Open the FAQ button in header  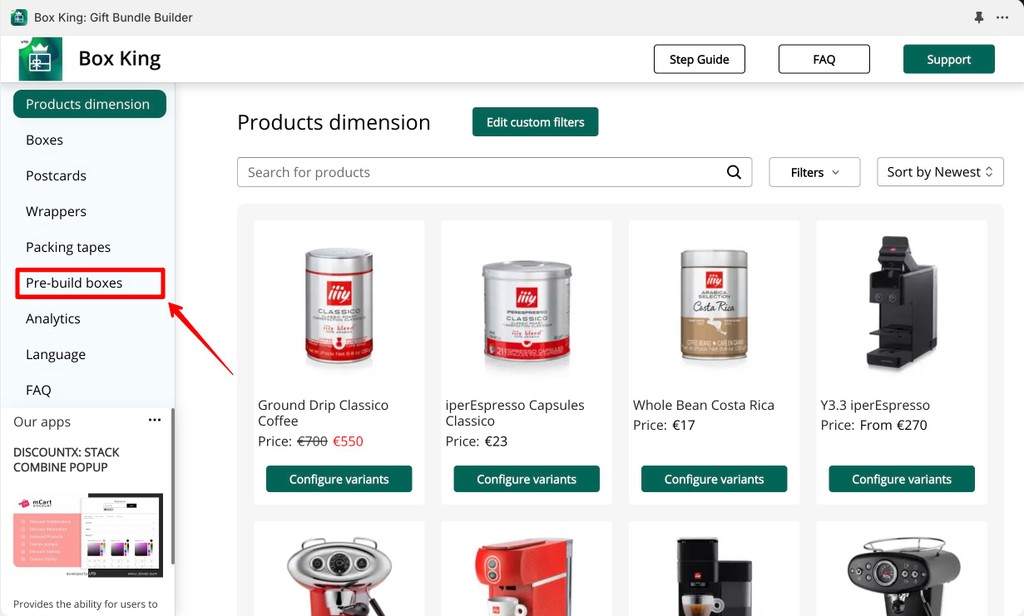coord(824,59)
